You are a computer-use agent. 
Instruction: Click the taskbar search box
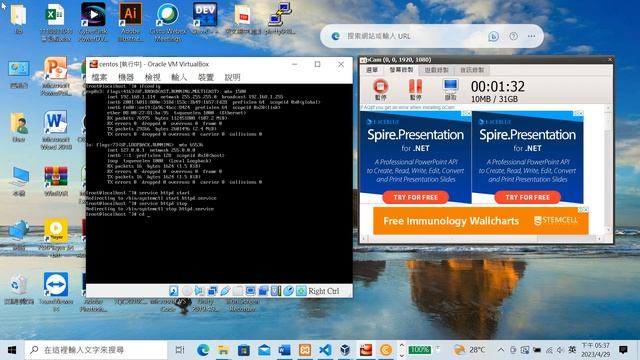pyautogui.click(x=96, y=350)
